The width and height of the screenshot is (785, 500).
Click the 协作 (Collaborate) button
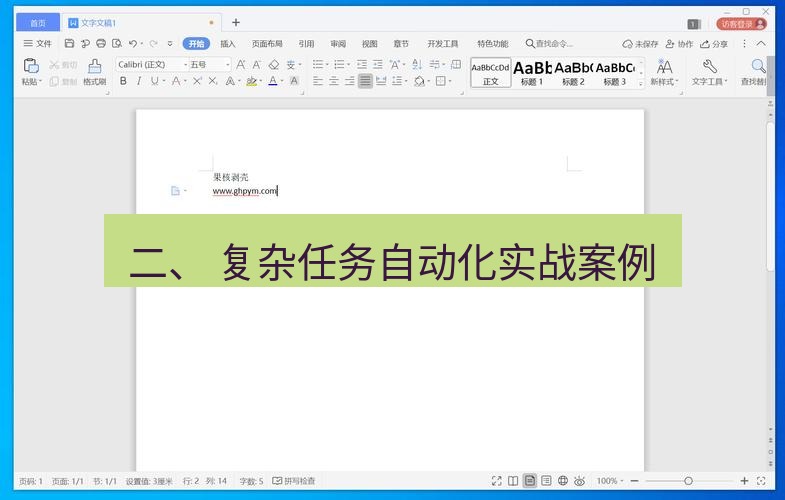click(x=679, y=44)
